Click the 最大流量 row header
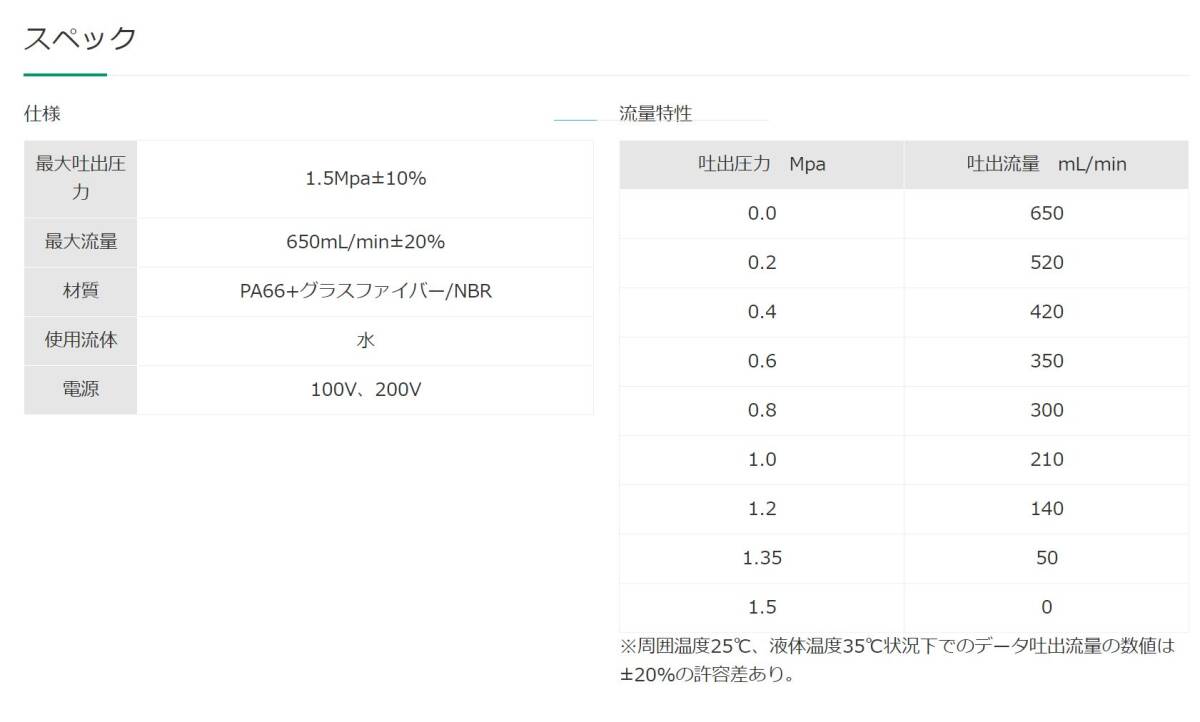Image resolution: width=1200 pixels, height=722 pixels. [x=79, y=241]
